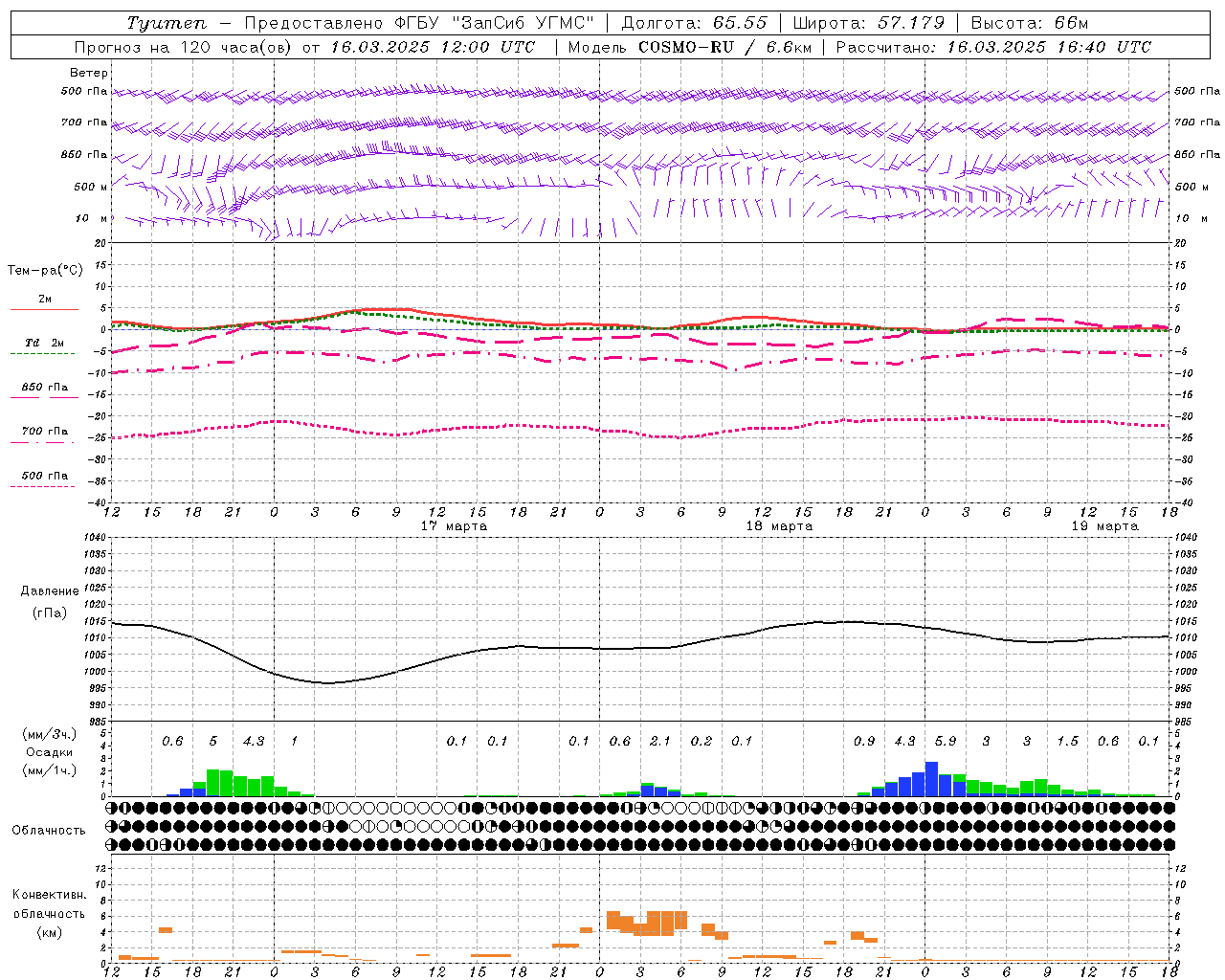
Task: Click the "Облачность" cloud cover label
Action: [x=49, y=831]
